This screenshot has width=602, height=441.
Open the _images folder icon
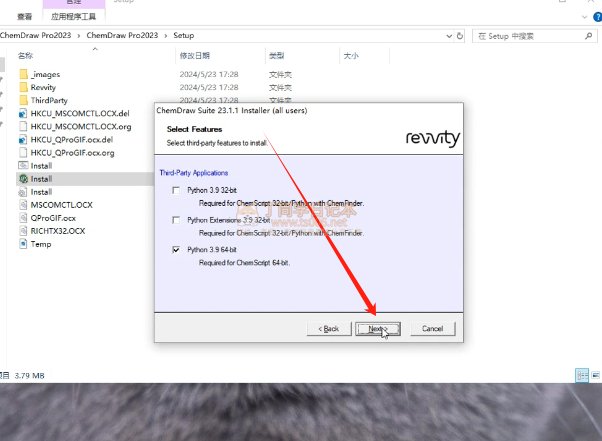(x=23, y=74)
